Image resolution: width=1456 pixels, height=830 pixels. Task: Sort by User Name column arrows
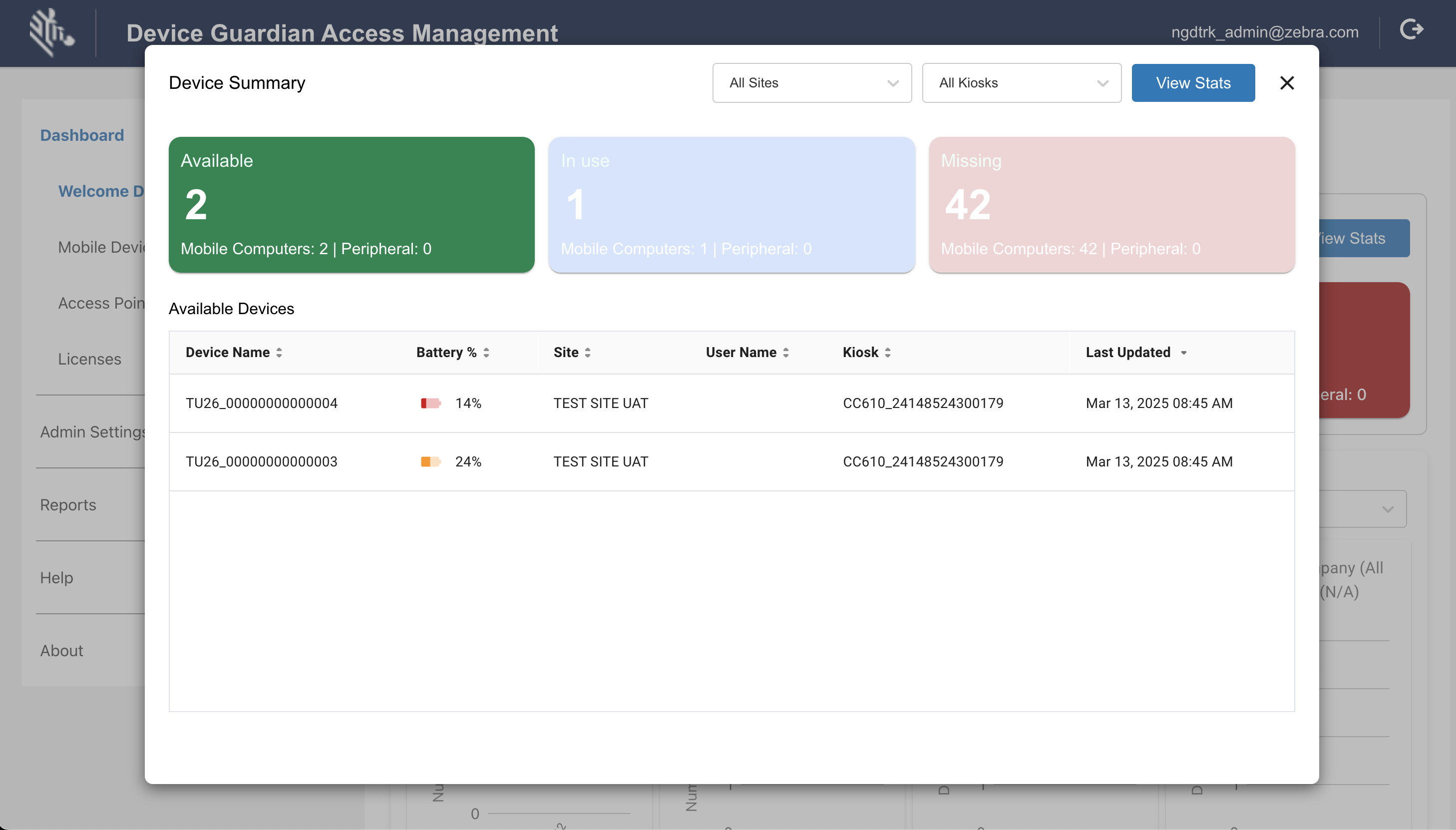click(x=786, y=353)
